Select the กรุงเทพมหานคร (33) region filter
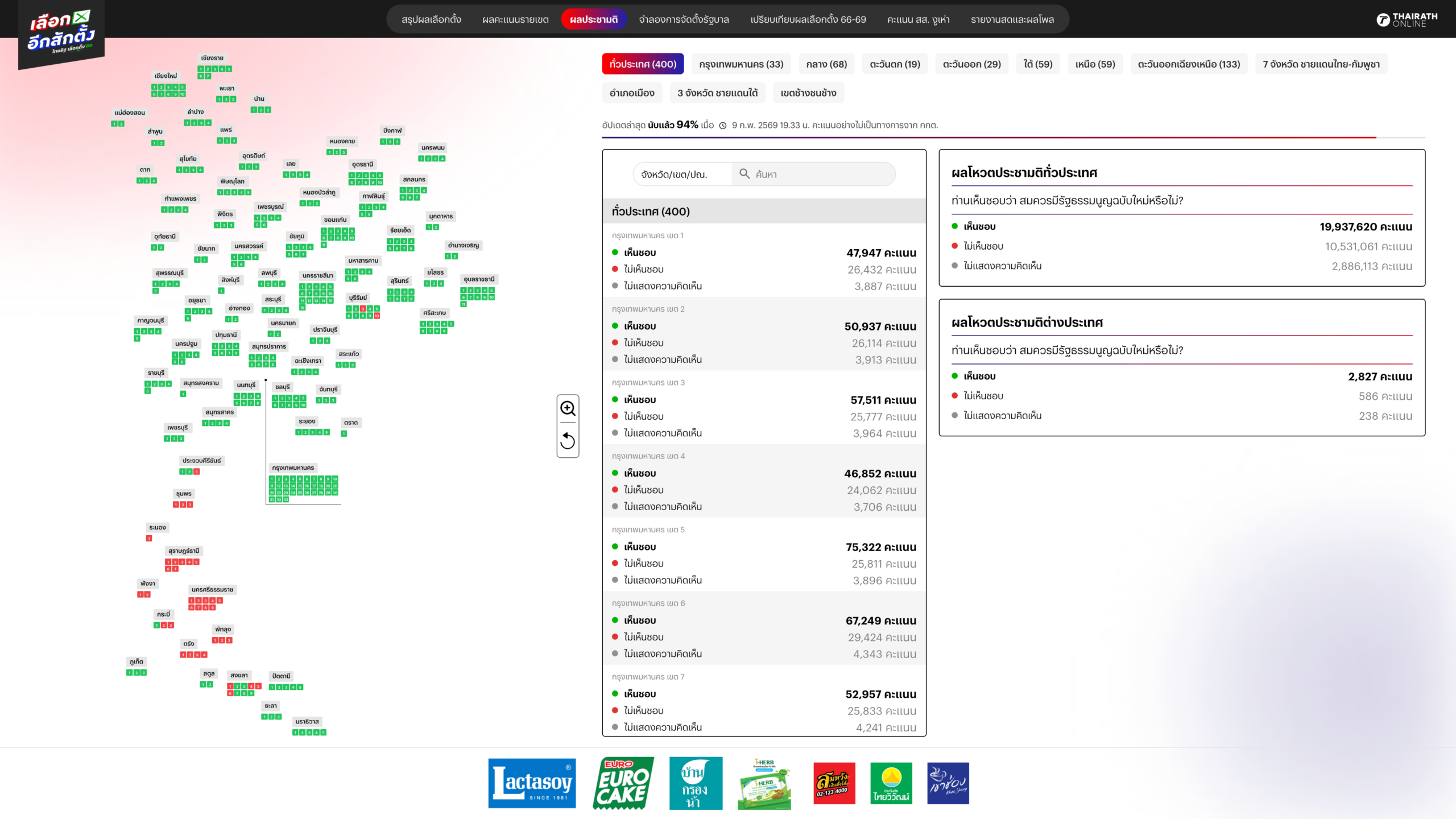 (741, 64)
